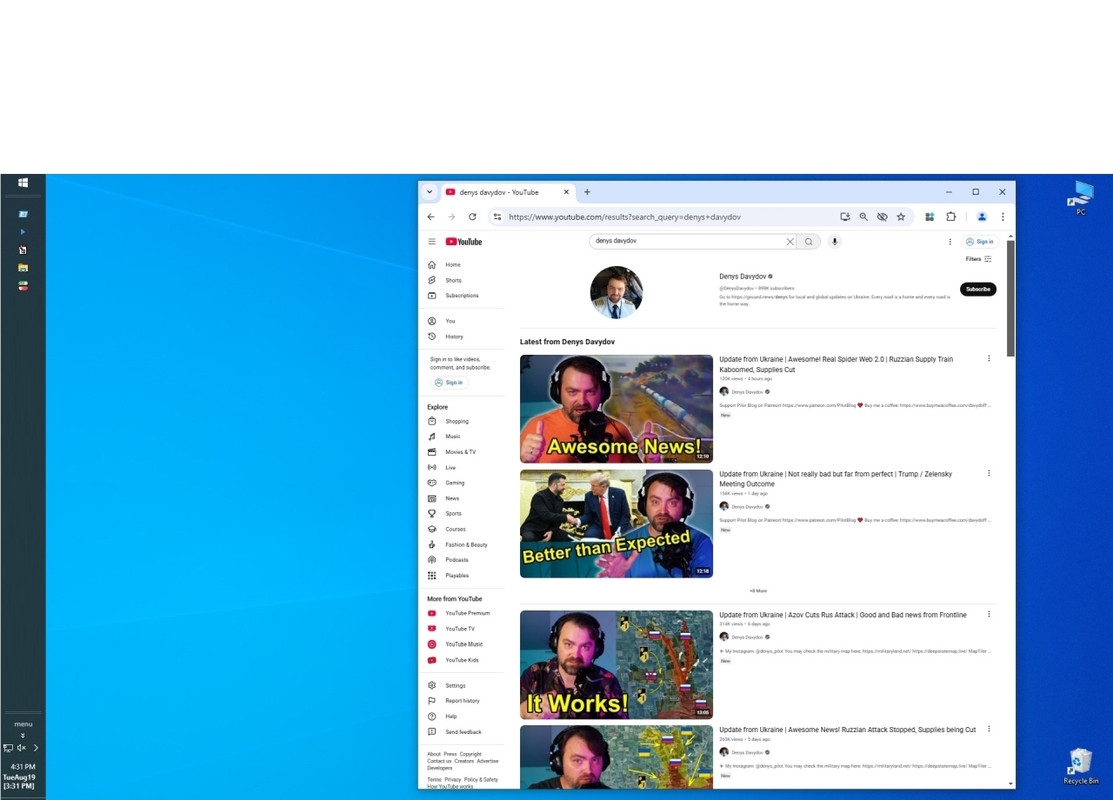Click the page vertical scrollbar
1113x800 pixels.
click(1010, 298)
